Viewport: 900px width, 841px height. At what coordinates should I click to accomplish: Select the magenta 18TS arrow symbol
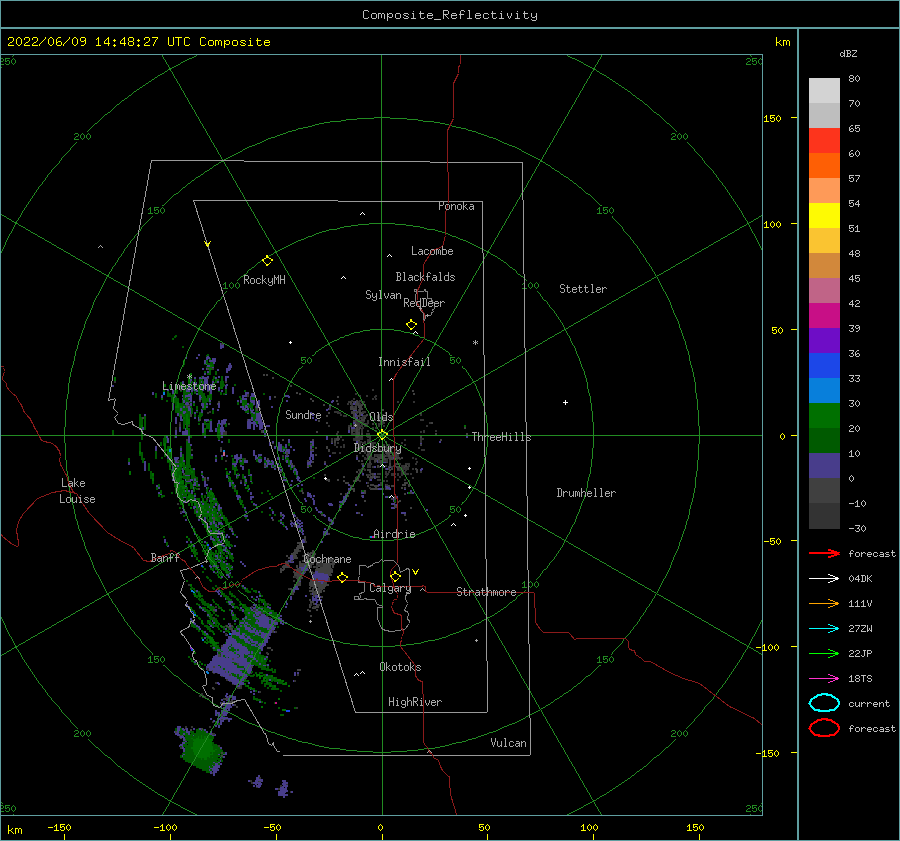[824, 679]
